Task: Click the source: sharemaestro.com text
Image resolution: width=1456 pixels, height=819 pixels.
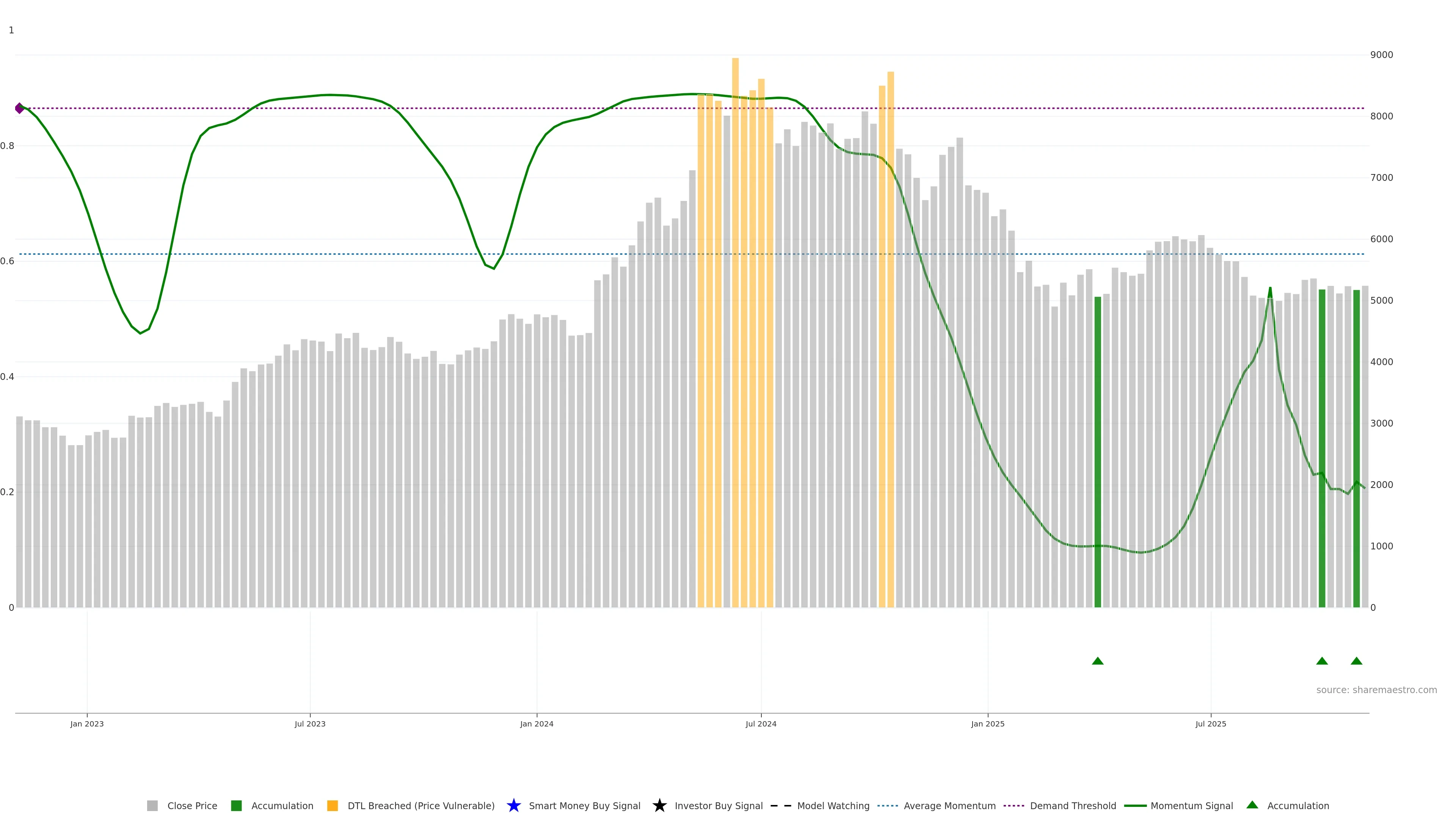Action: point(1376,690)
